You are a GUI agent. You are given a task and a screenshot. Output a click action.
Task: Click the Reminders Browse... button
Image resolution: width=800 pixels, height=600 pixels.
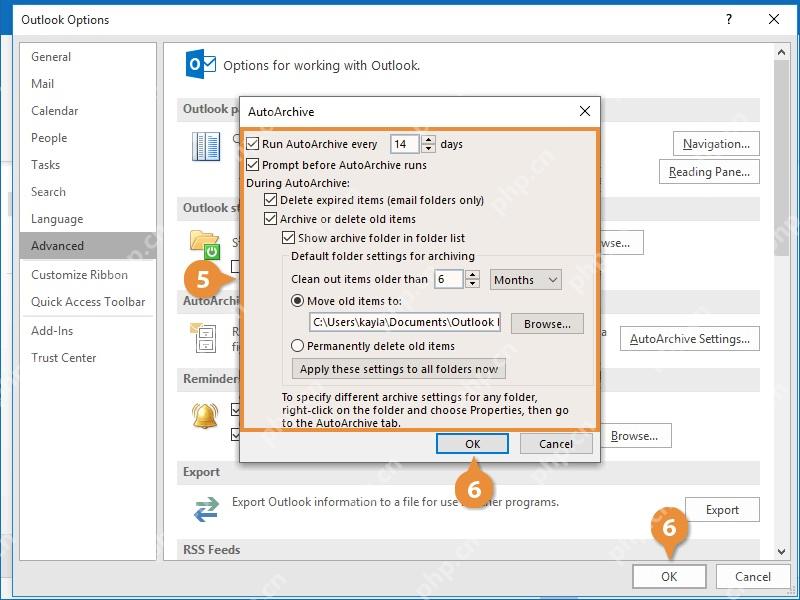pos(635,436)
